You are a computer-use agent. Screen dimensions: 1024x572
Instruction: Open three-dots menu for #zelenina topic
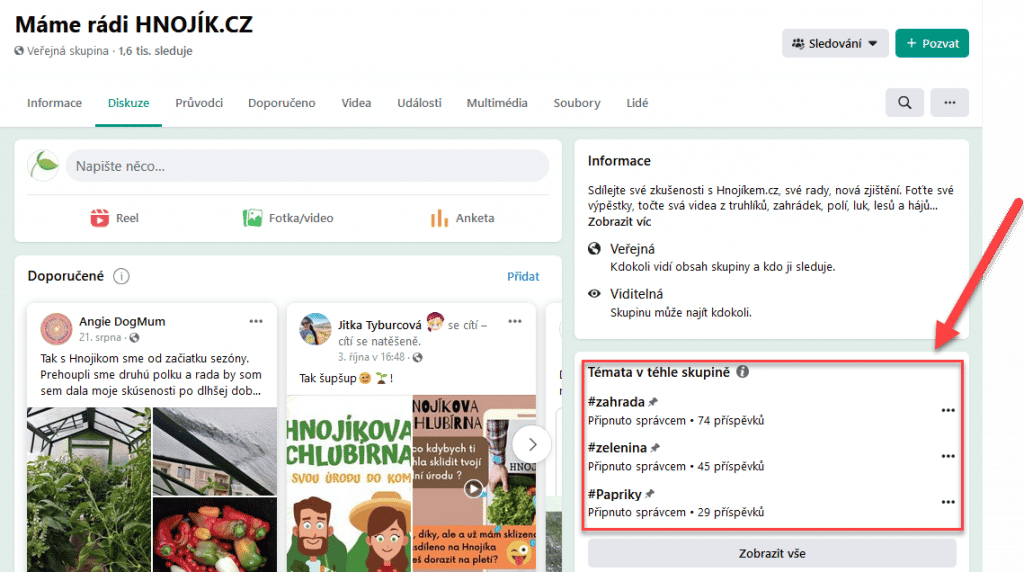tap(947, 456)
